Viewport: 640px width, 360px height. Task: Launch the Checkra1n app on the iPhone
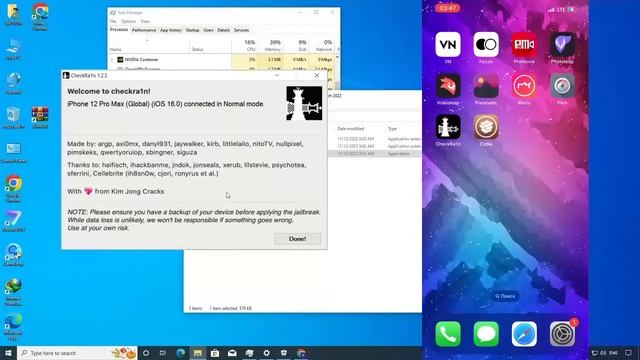tap(448, 127)
